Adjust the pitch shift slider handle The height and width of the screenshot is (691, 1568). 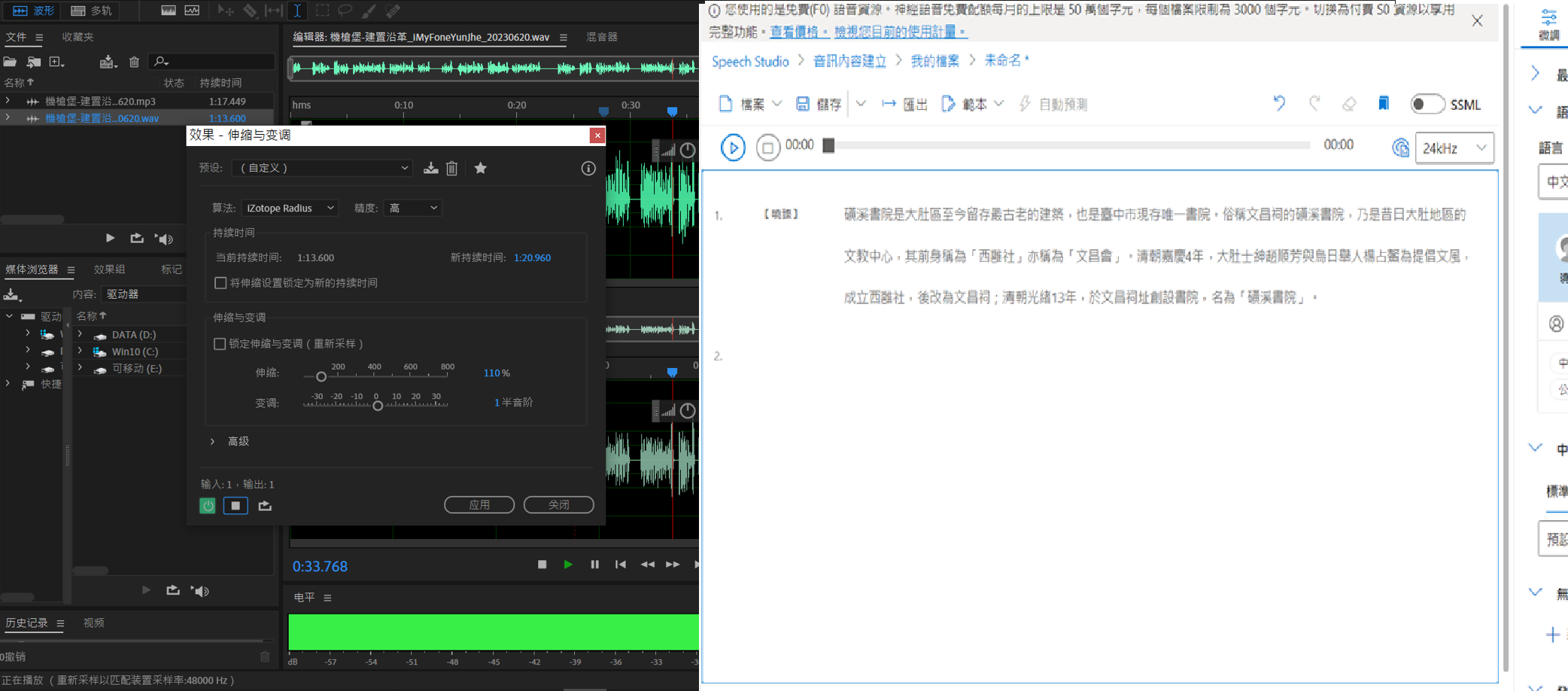[x=378, y=406]
